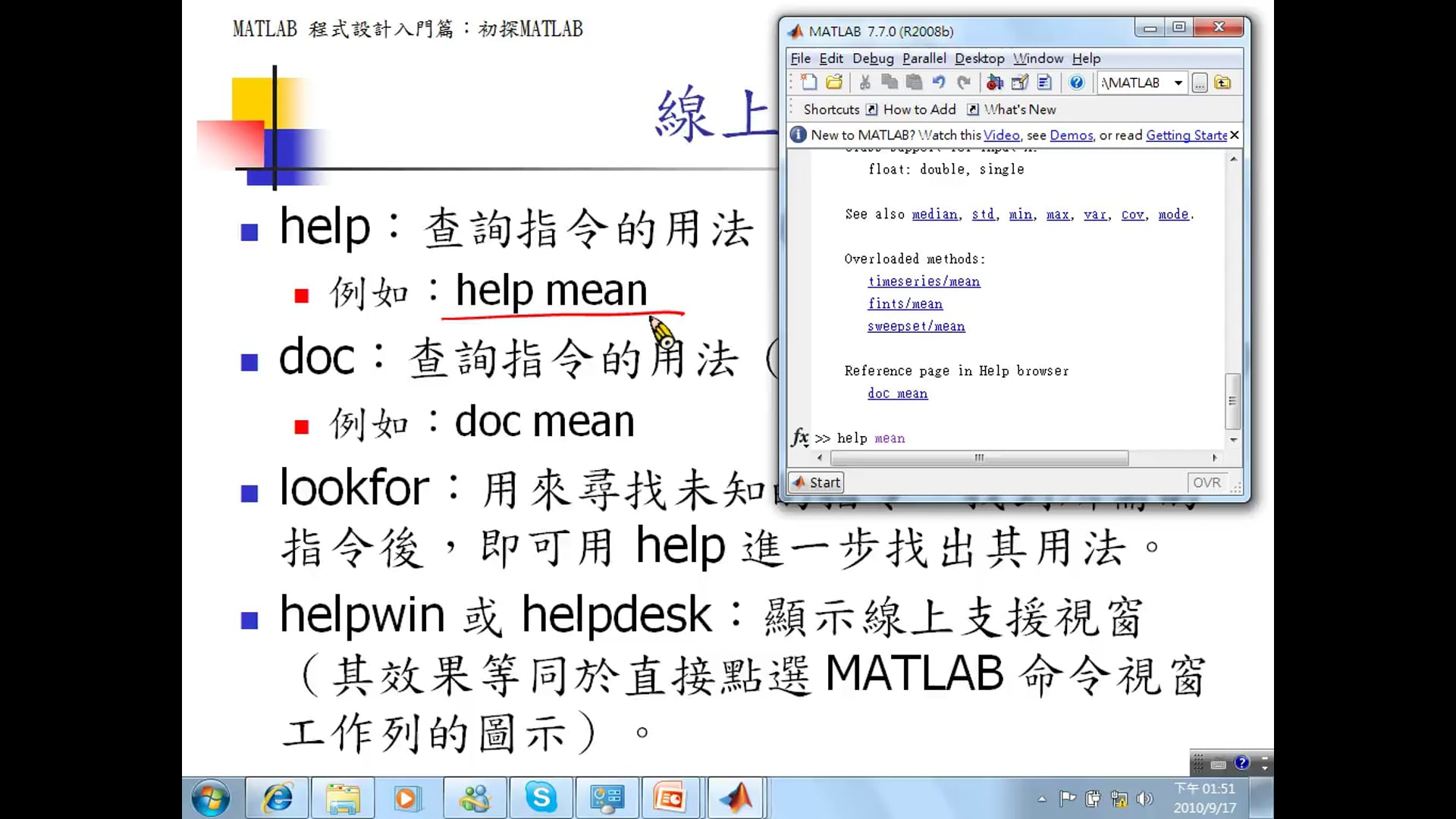1456x819 pixels.
Task: Open the Debug menu
Action: (873, 58)
